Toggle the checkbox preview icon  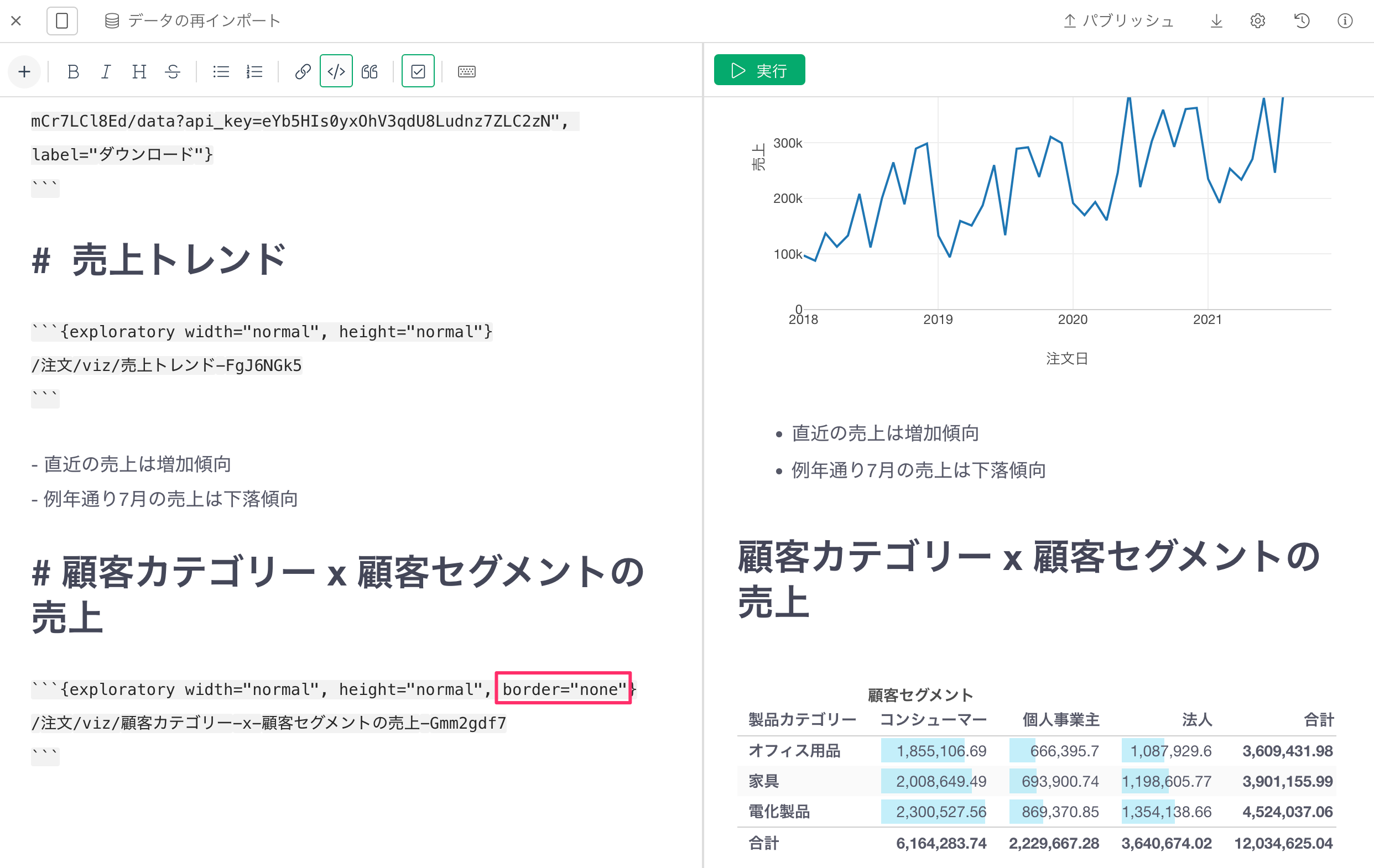tap(418, 71)
